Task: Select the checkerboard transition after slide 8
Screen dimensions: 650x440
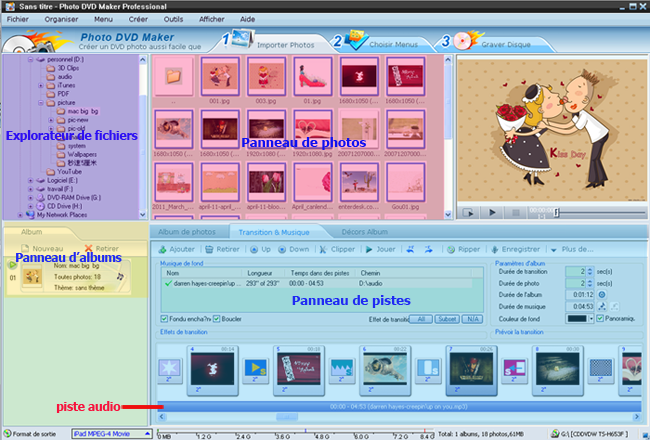Action: point(600,369)
